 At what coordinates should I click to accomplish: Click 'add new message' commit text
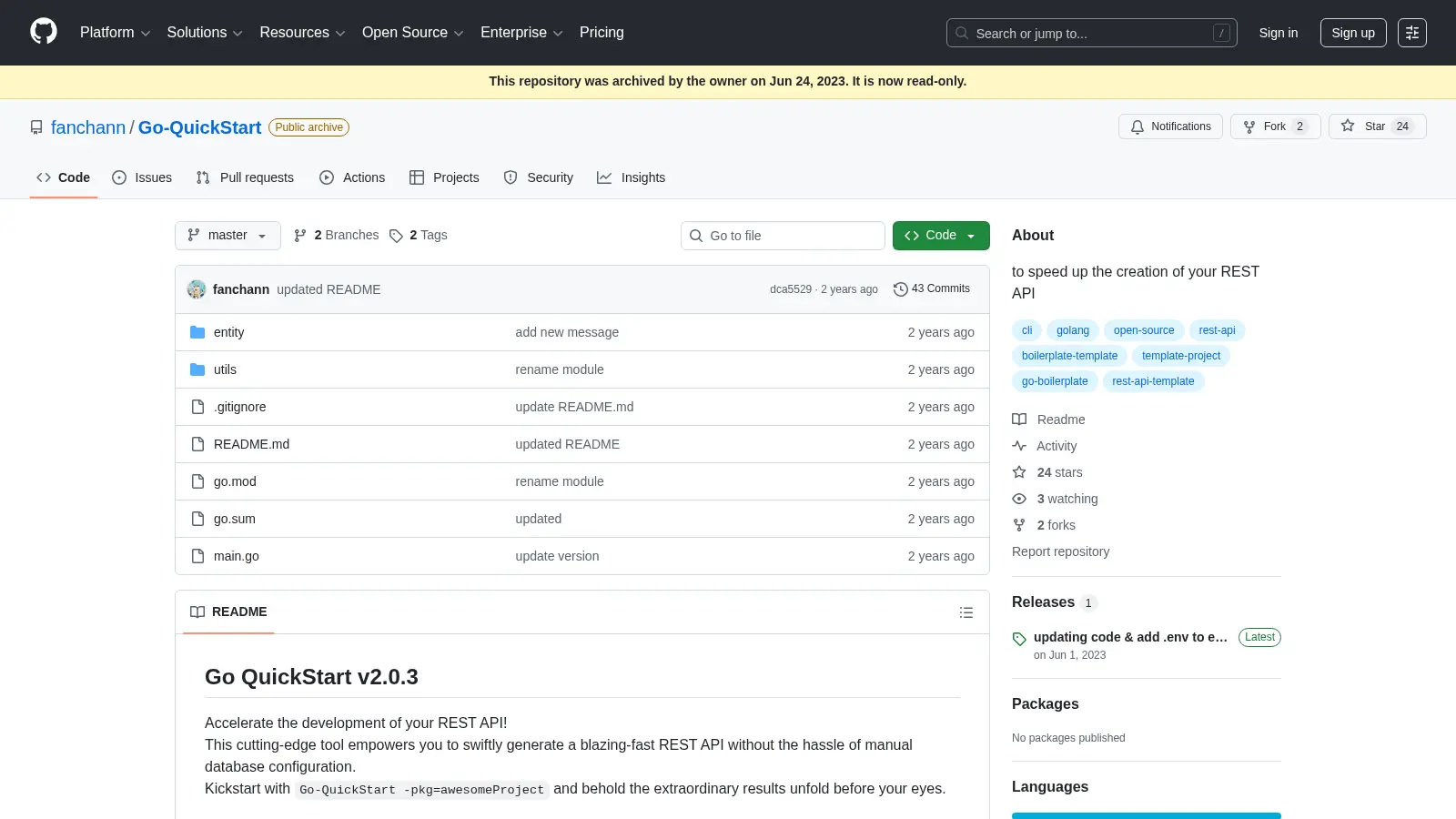567,332
